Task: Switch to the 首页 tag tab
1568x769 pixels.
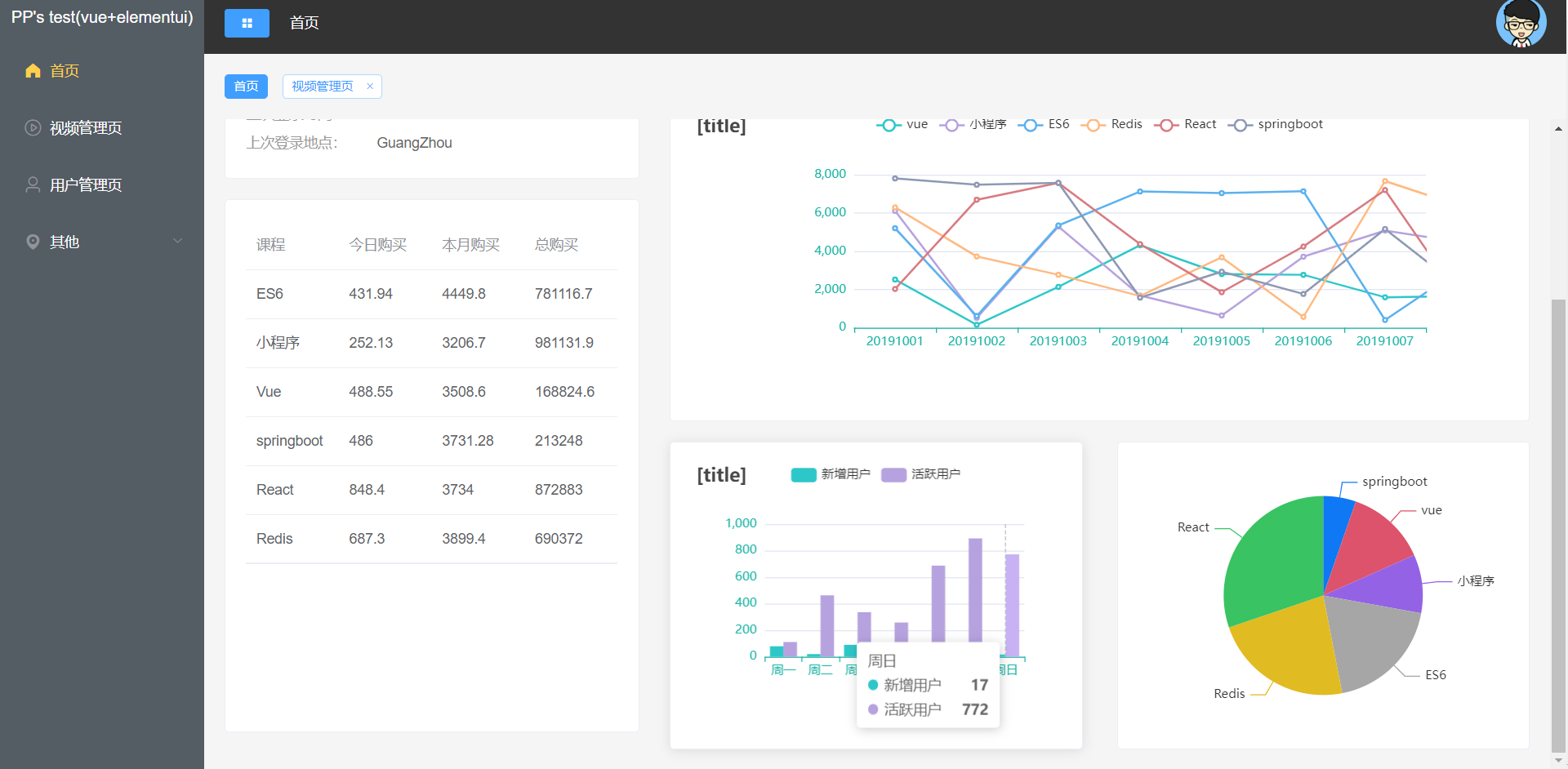Action: pos(246,86)
